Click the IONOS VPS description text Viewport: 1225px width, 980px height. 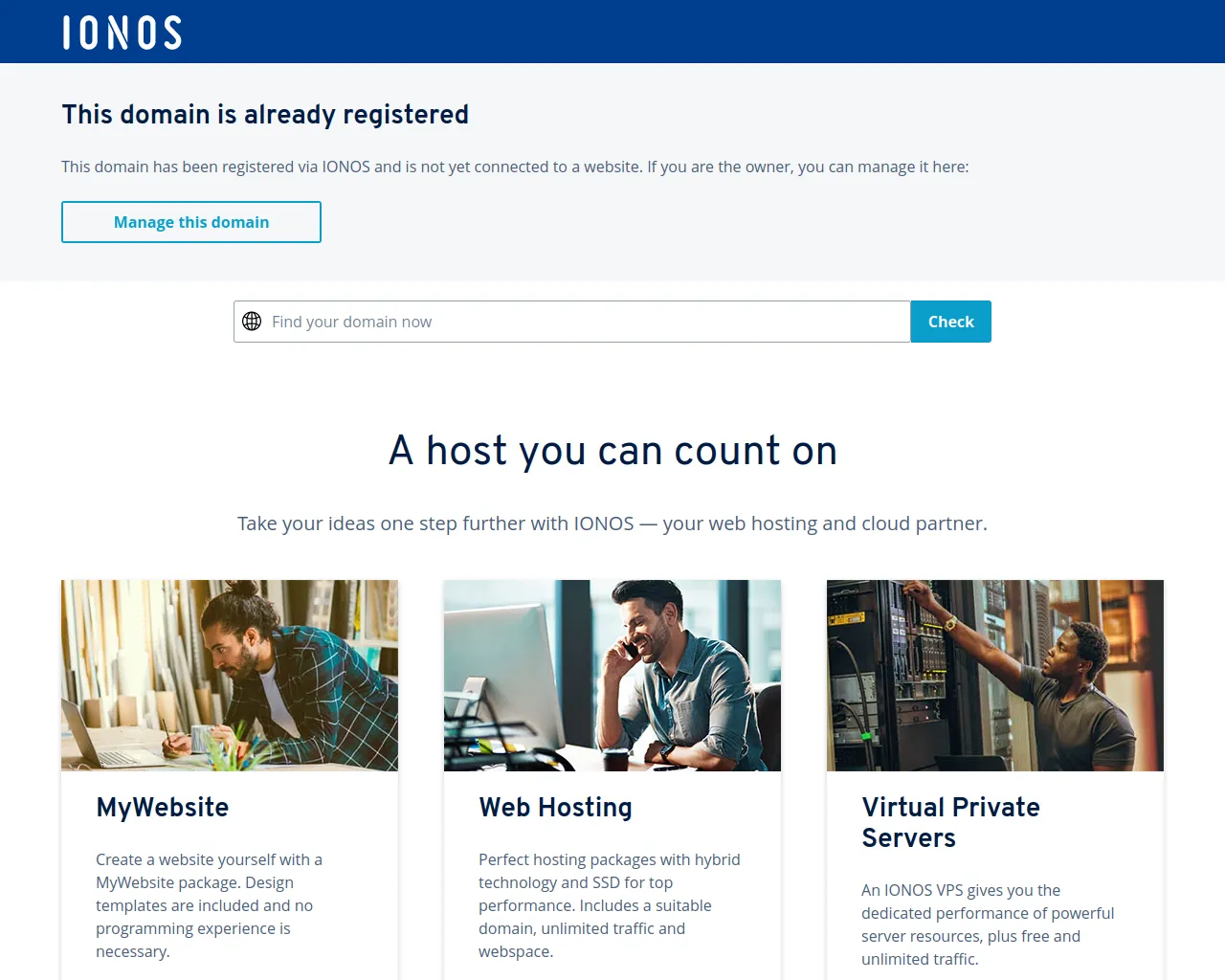click(988, 924)
